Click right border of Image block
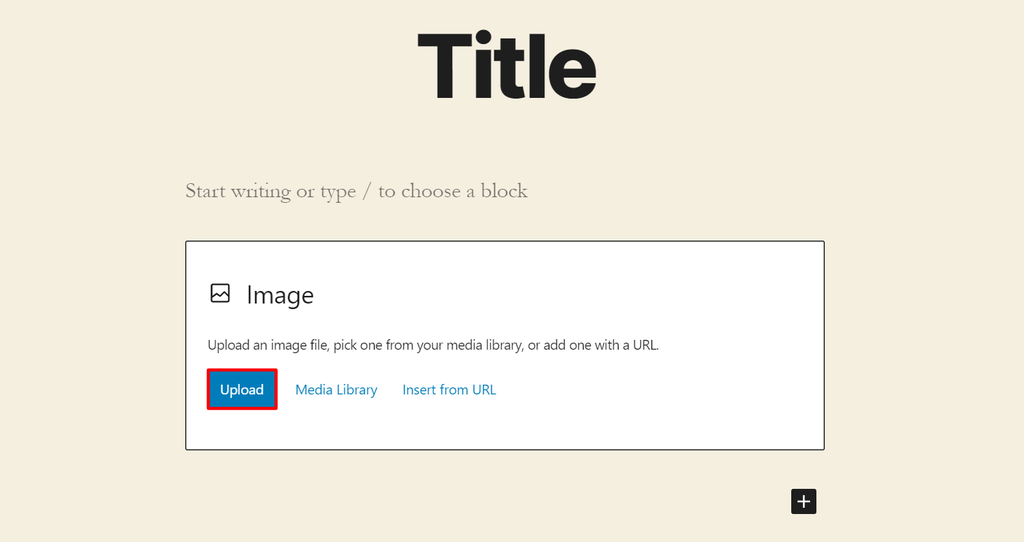Viewport: 1024px width, 542px height. click(x=824, y=345)
